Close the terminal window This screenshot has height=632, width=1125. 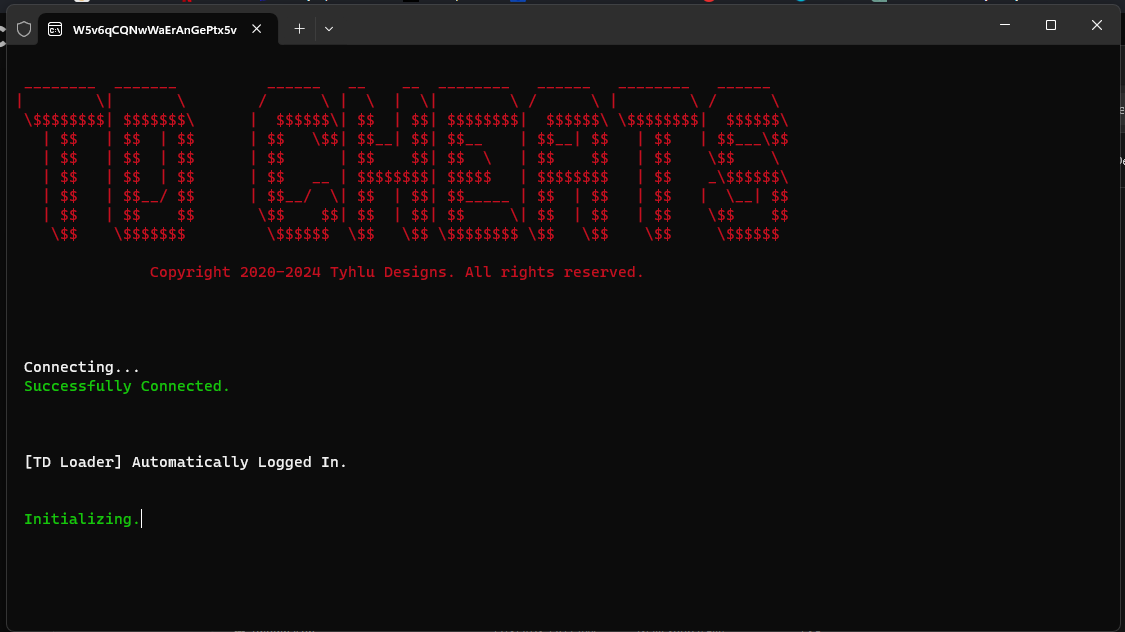point(1097,25)
